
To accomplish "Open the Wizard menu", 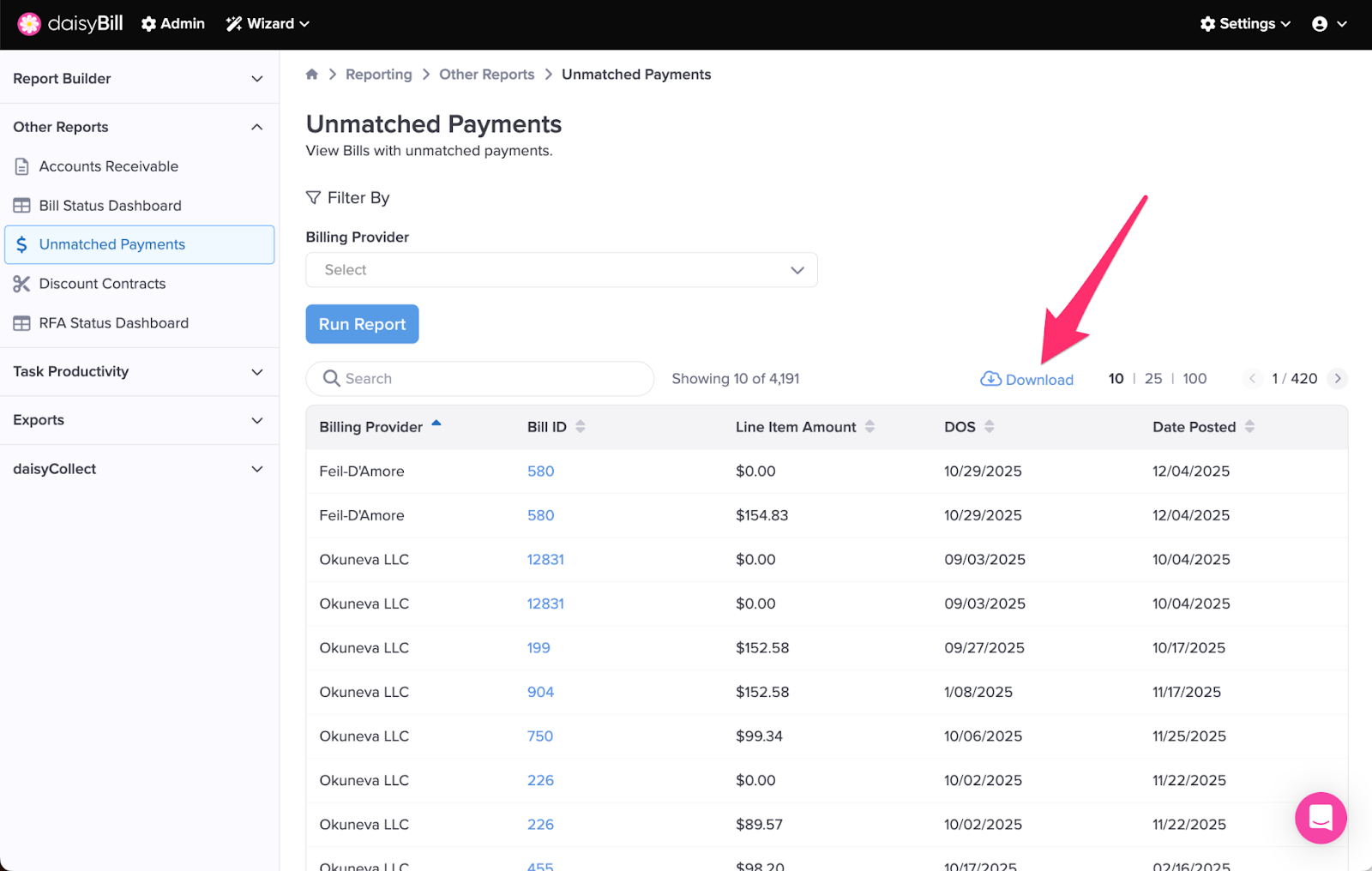I will (268, 24).
